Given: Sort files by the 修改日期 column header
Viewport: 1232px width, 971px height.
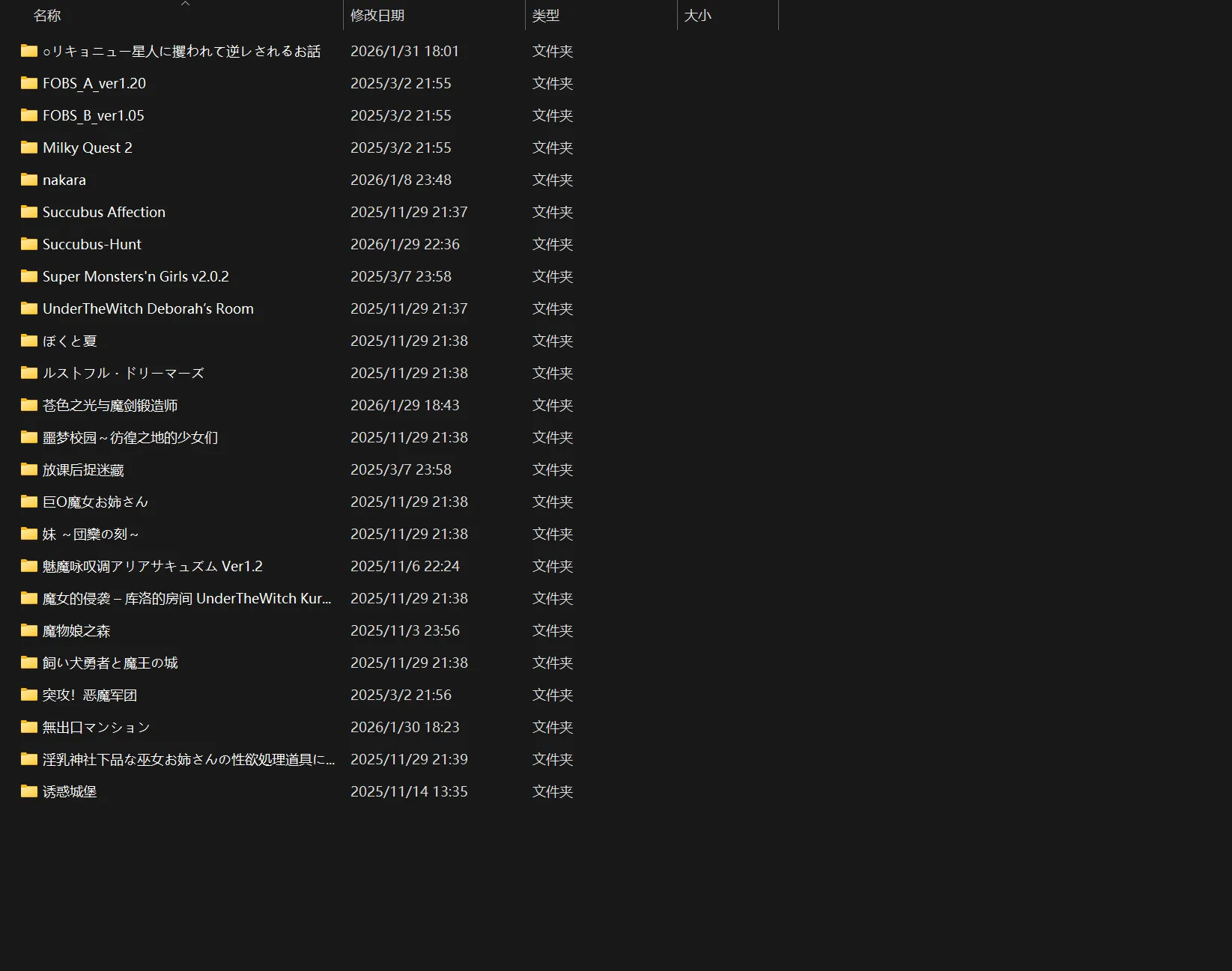Looking at the screenshot, I should coord(377,16).
